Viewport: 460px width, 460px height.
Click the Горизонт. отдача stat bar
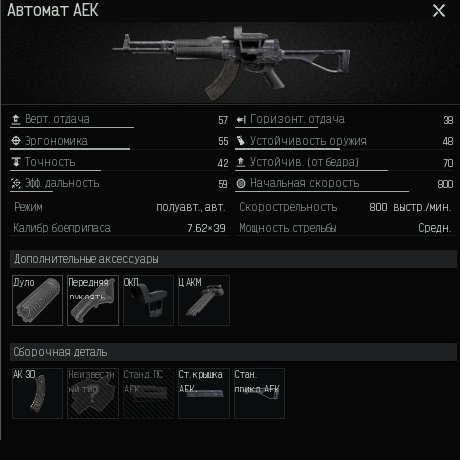coord(277,127)
